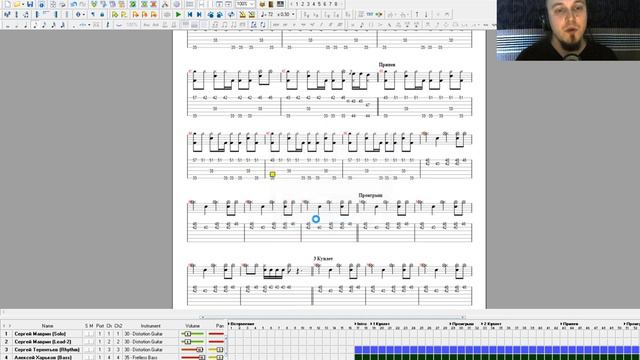Click the 3 Куплет section label in score

[323, 258]
